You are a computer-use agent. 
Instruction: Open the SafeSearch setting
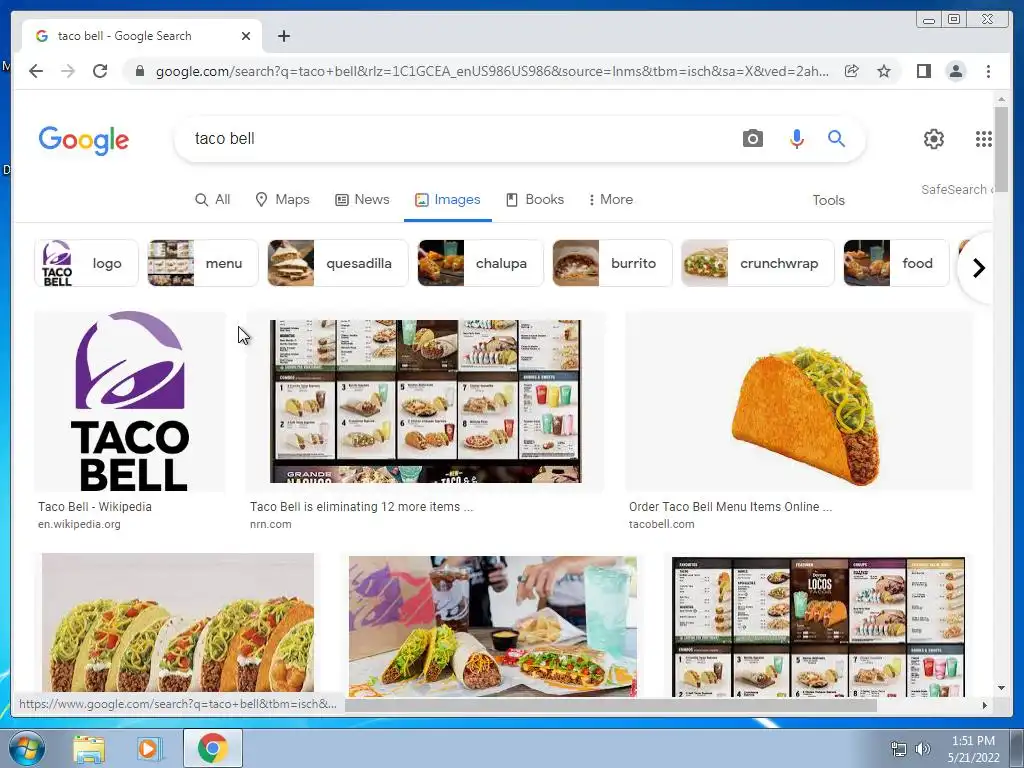[957, 189]
